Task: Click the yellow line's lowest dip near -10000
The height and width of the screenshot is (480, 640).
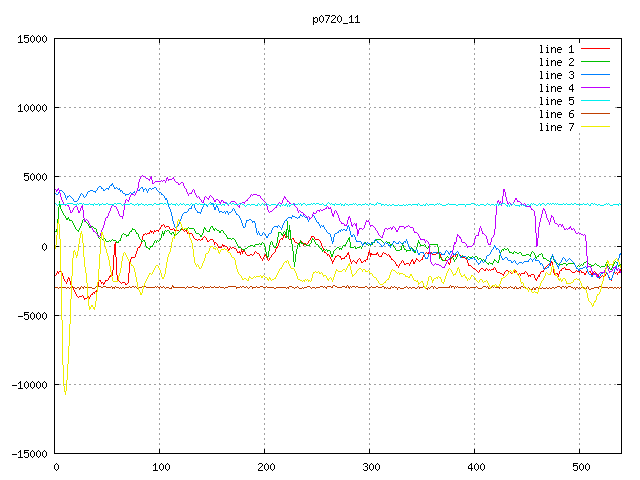Action: 66,391
